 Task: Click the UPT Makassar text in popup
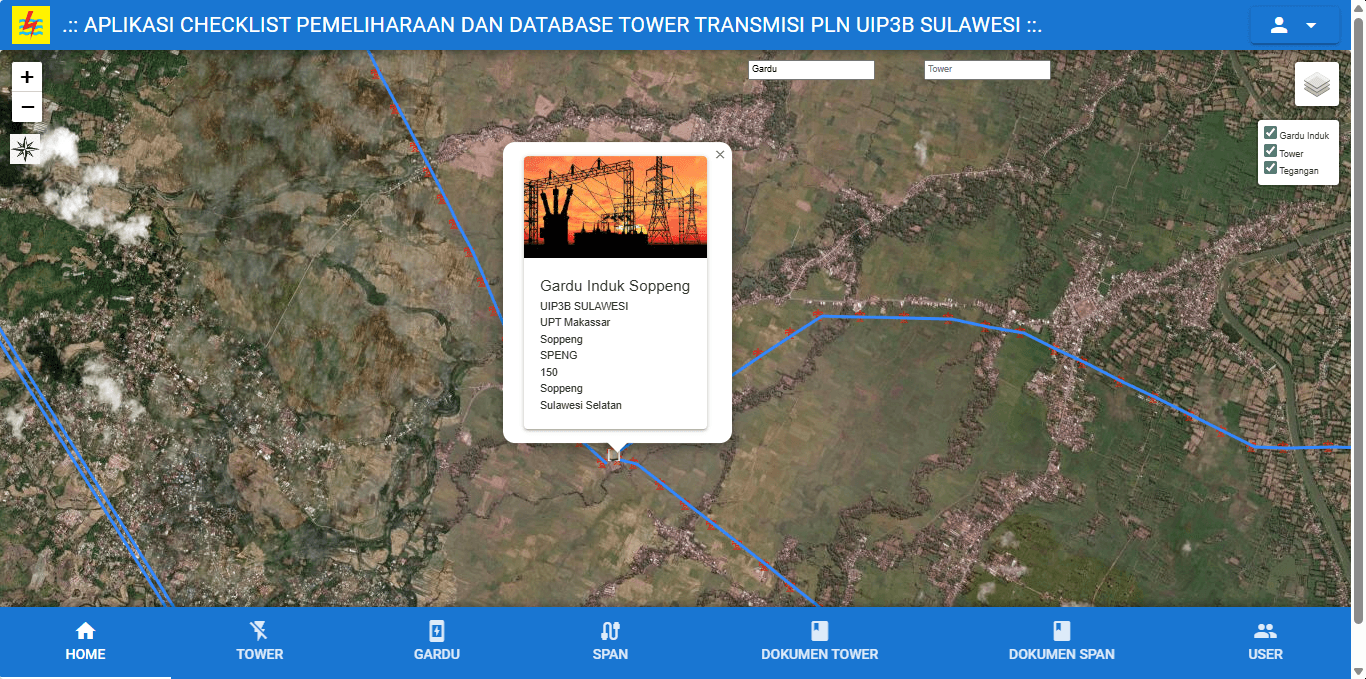click(575, 322)
